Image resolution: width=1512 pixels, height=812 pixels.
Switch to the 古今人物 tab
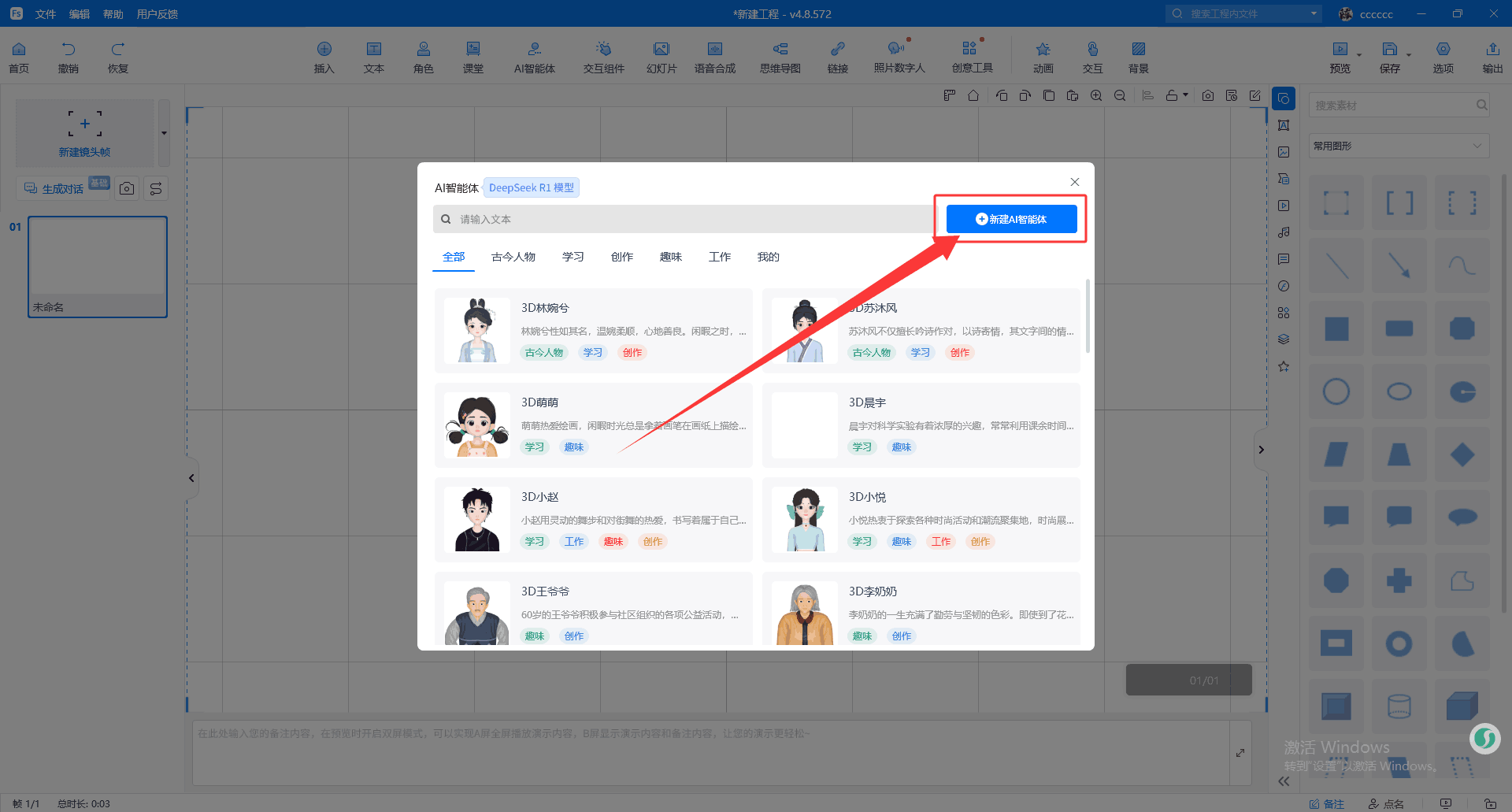(513, 257)
